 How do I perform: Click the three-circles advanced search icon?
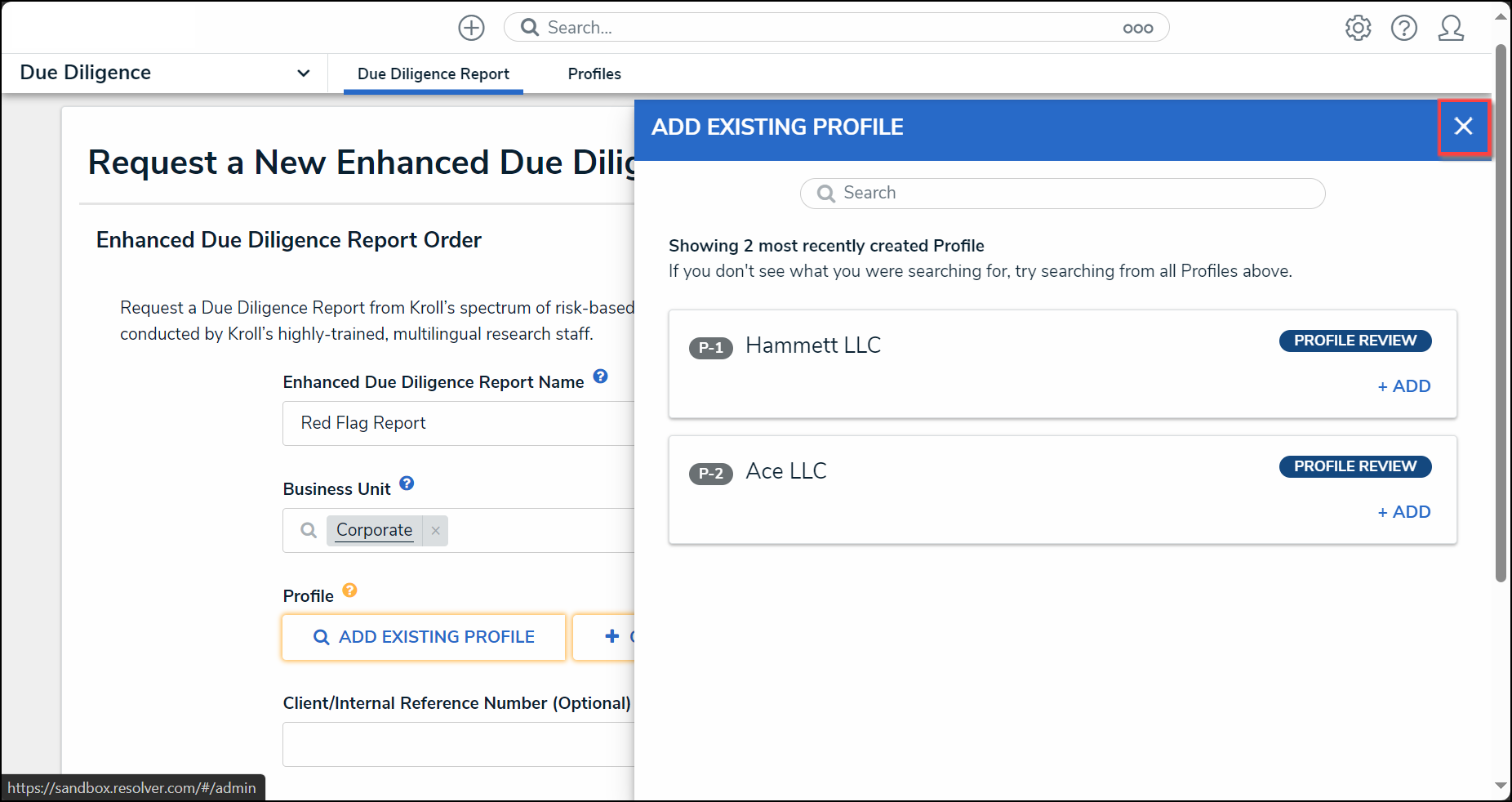[1137, 29]
